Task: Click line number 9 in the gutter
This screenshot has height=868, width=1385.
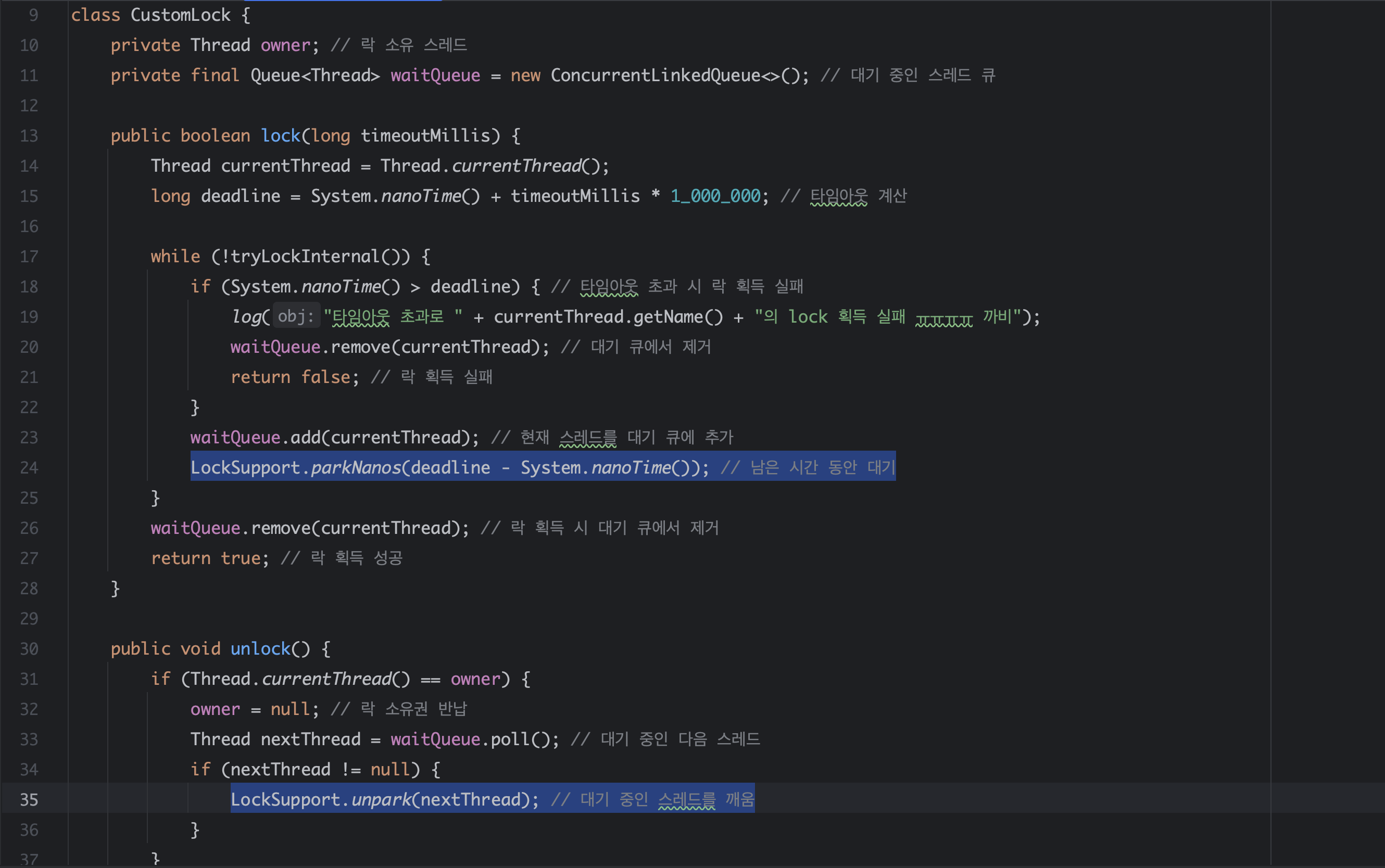Action: [x=33, y=15]
